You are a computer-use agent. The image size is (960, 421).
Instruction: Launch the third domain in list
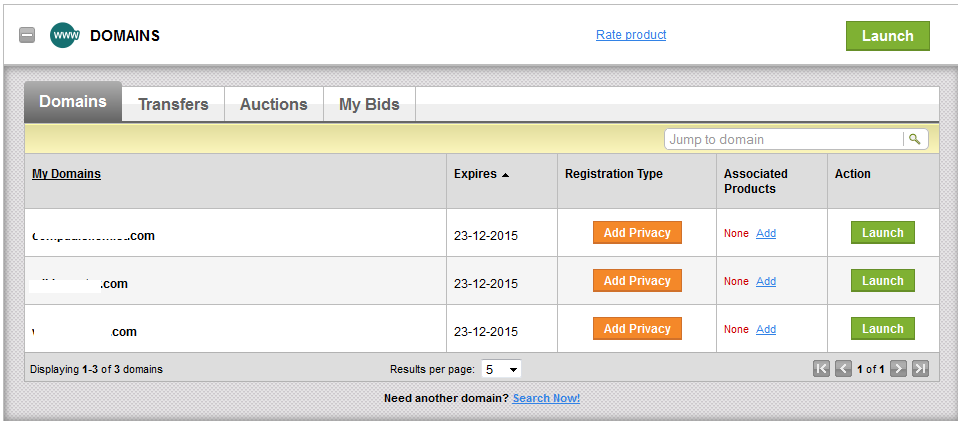coord(882,329)
